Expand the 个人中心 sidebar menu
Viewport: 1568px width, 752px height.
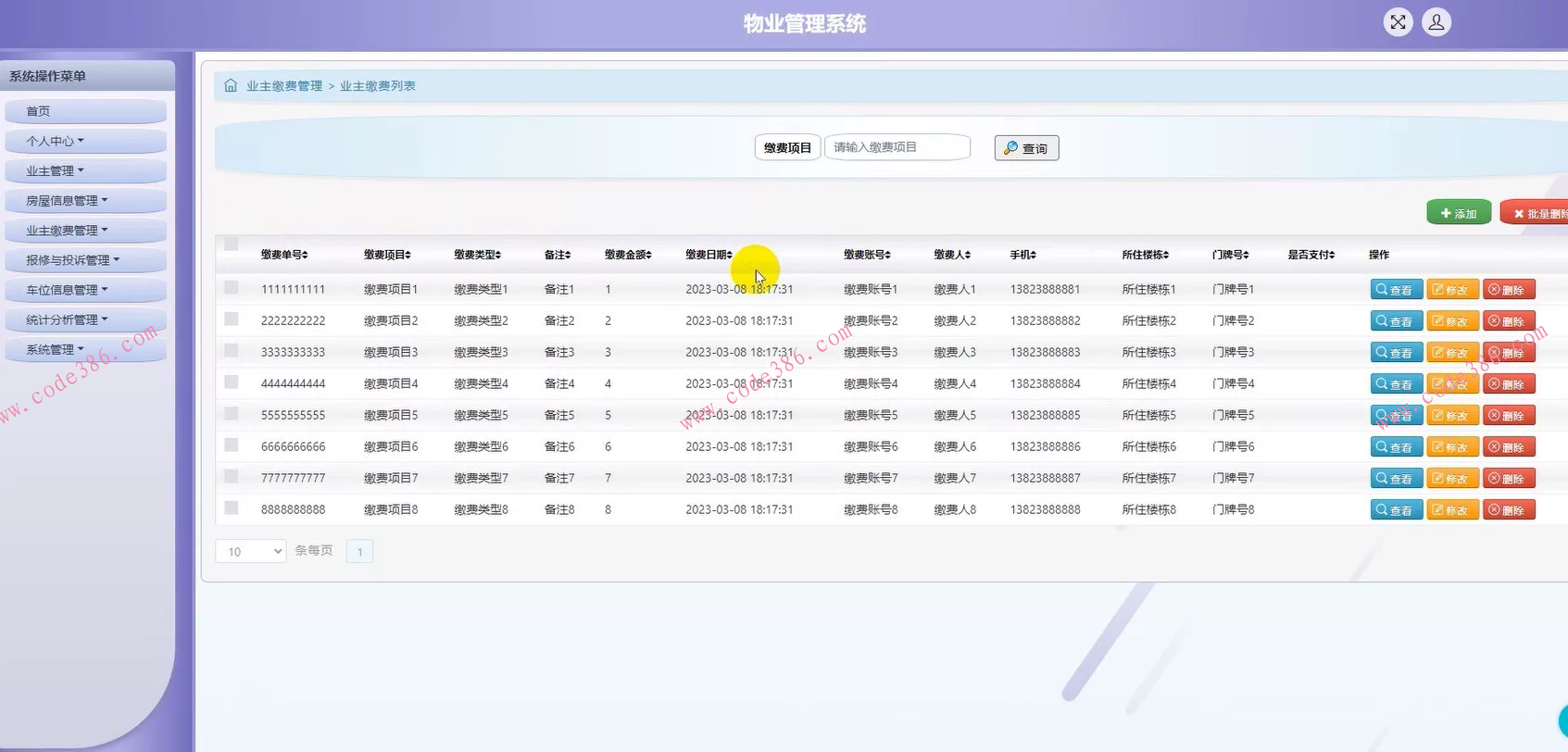coord(85,141)
